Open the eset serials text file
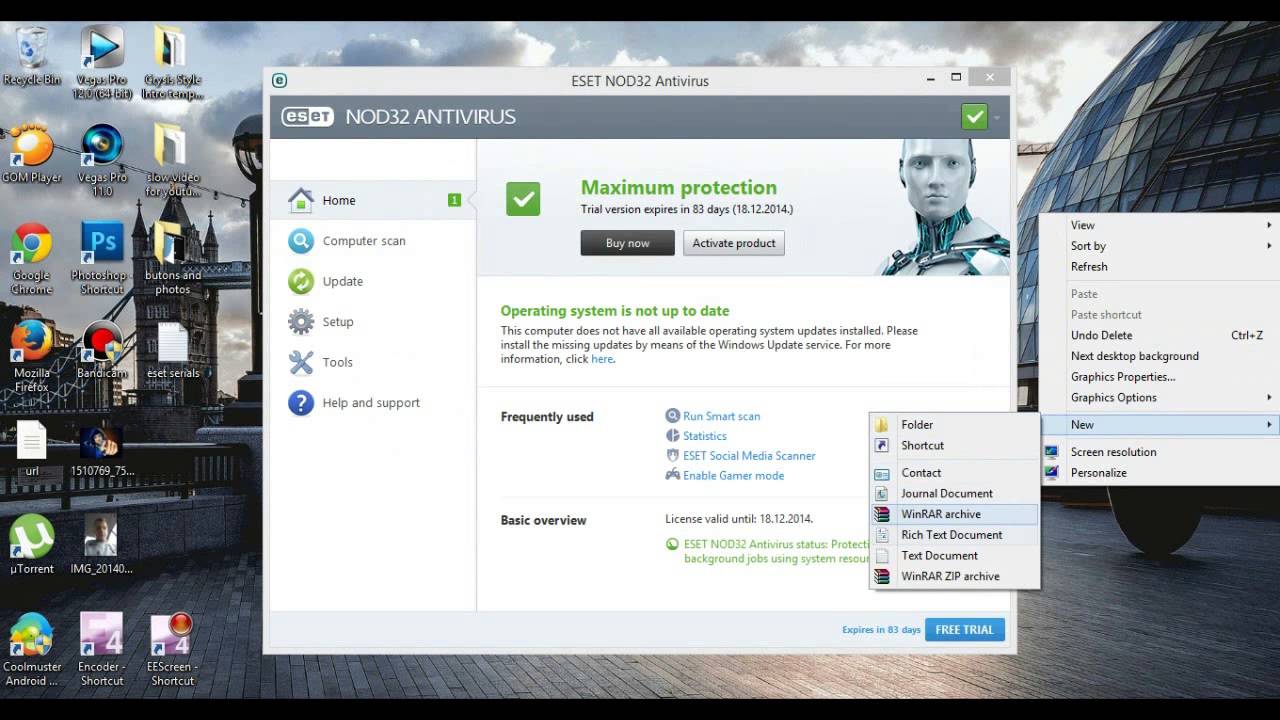 [x=172, y=350]
